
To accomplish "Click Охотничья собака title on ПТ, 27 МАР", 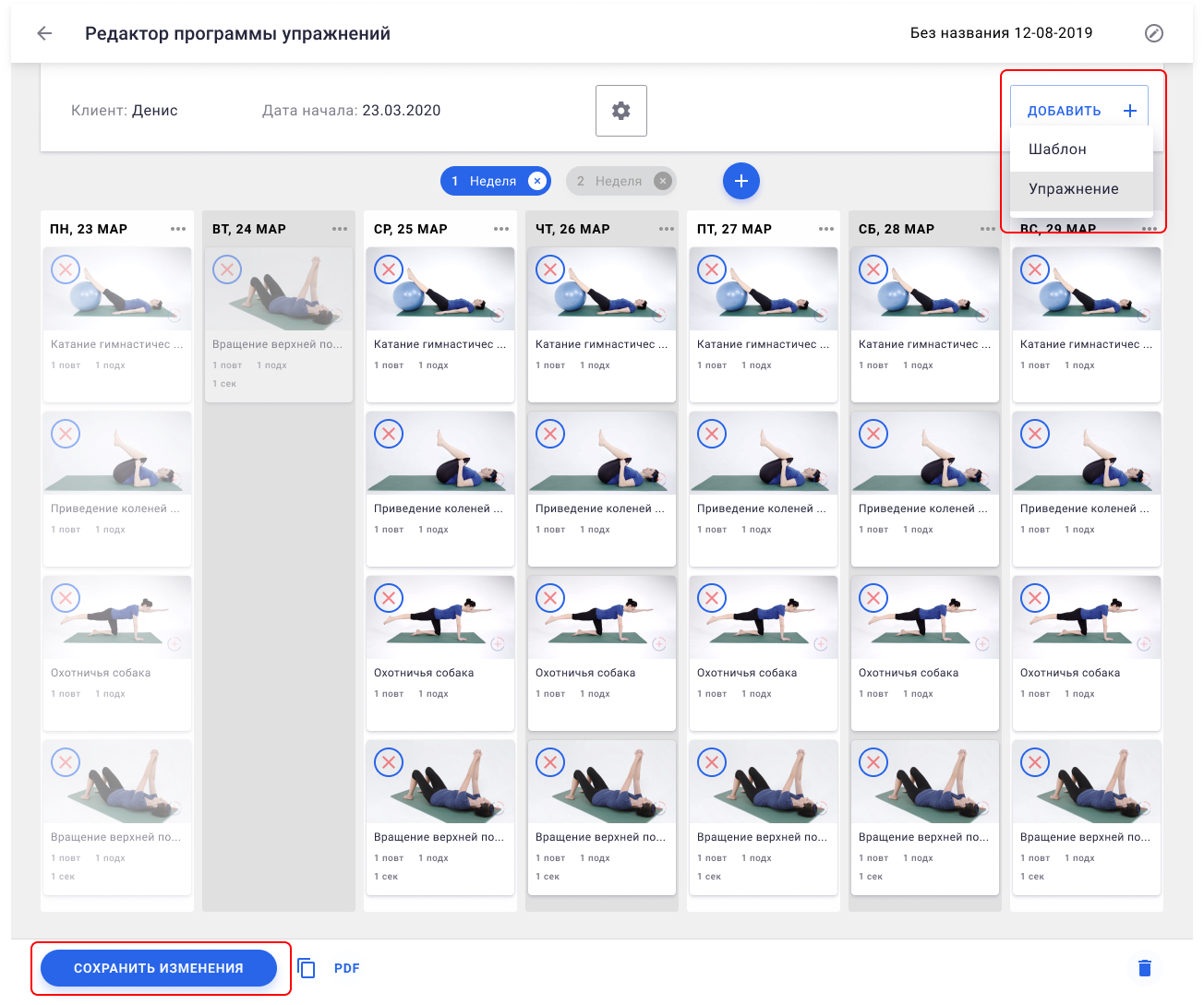I will point(747,673).
